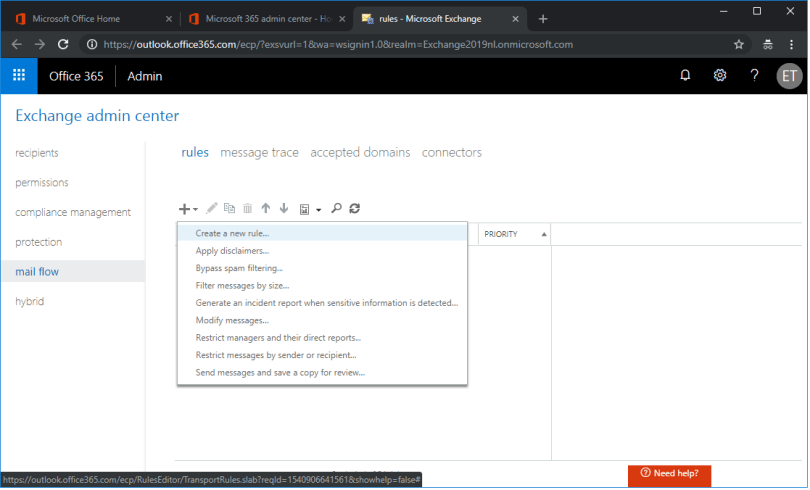The image size is (810, 490).
Task: Switch to the message trace tab
Action: (x=259, y=153)
